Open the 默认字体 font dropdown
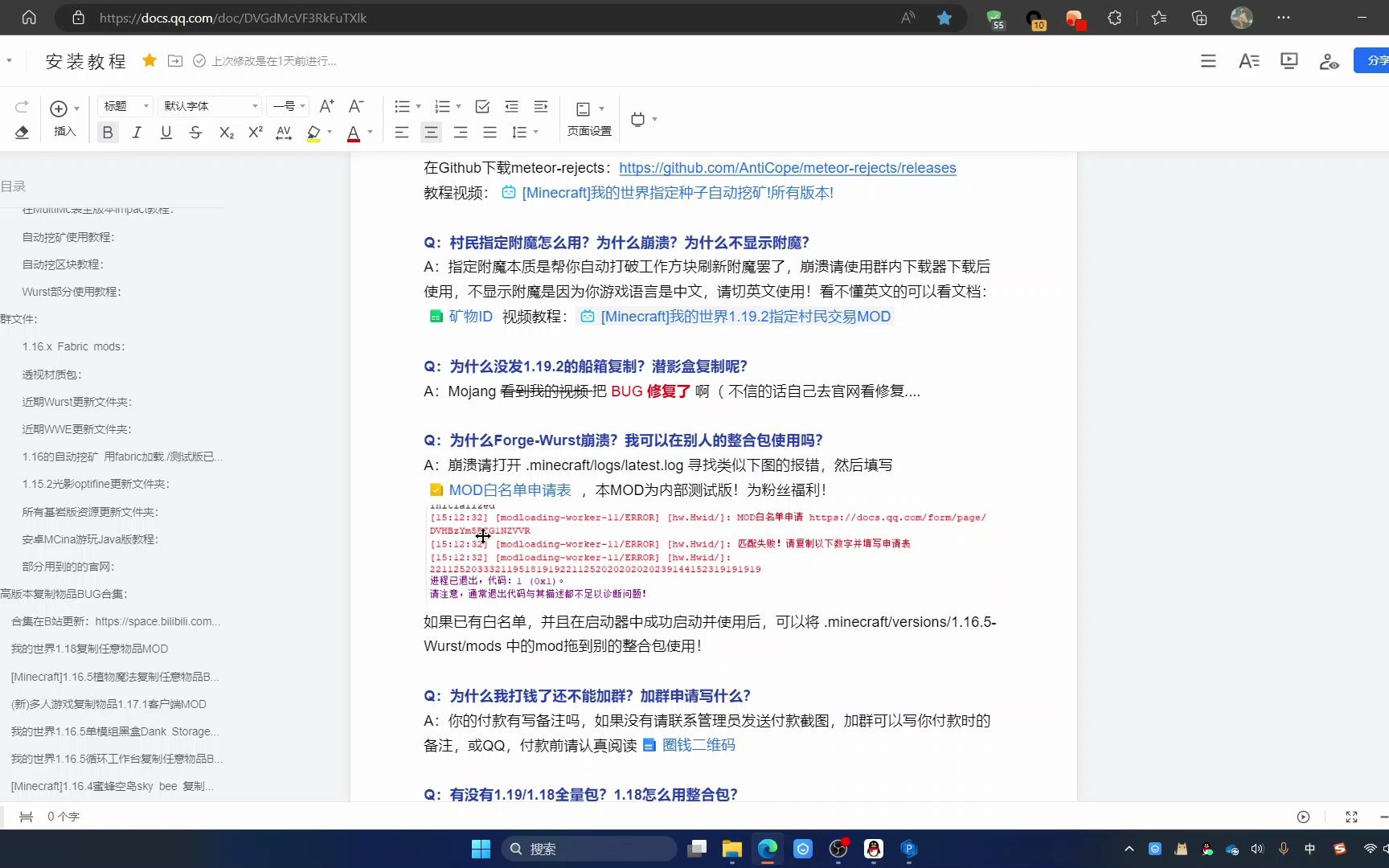This screenshot has width=1389, height=868. click(207, 105)
